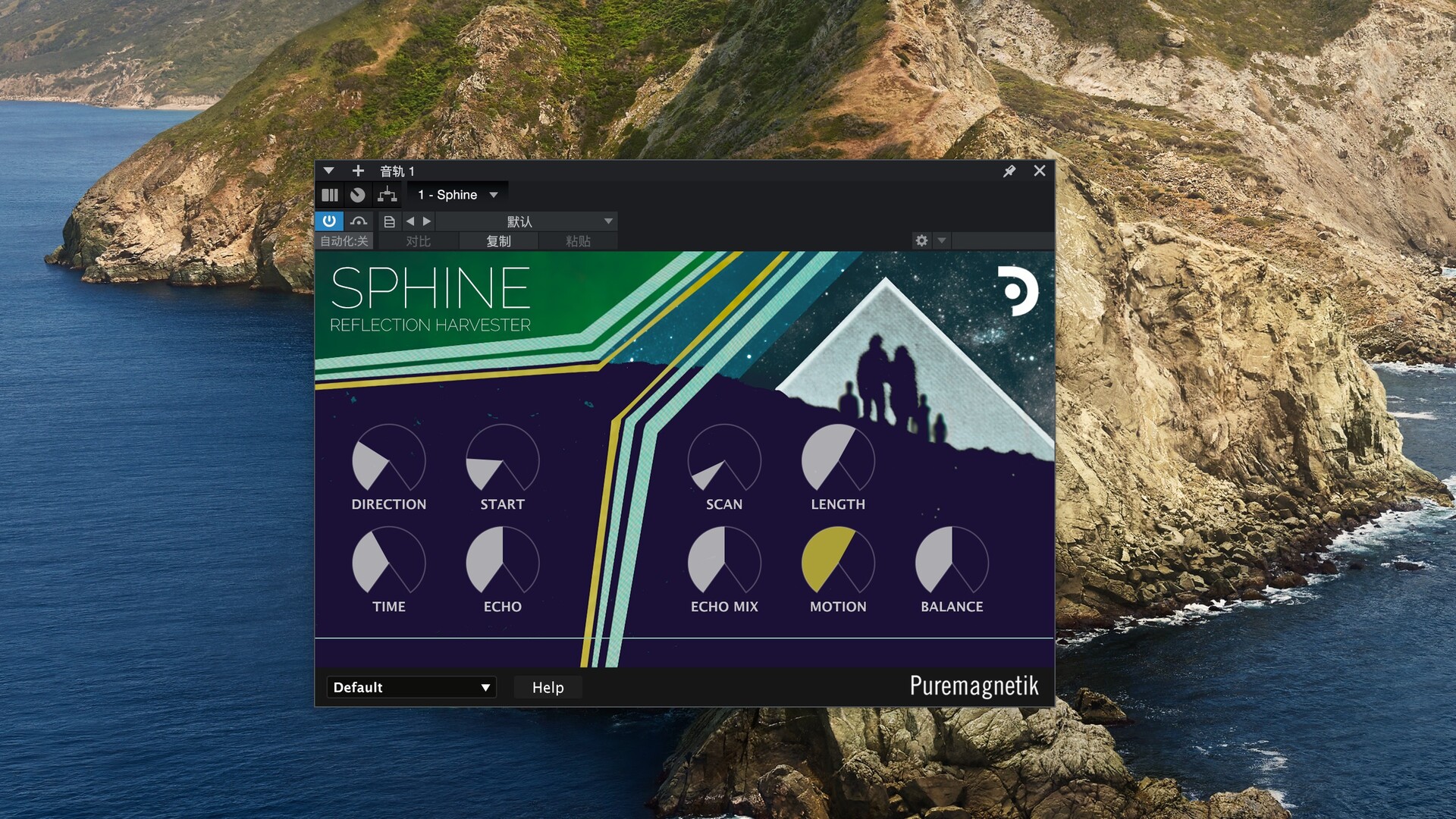Click the TIME knob
This screenshot has width=1456, height=819.
[x=389, y=562]
